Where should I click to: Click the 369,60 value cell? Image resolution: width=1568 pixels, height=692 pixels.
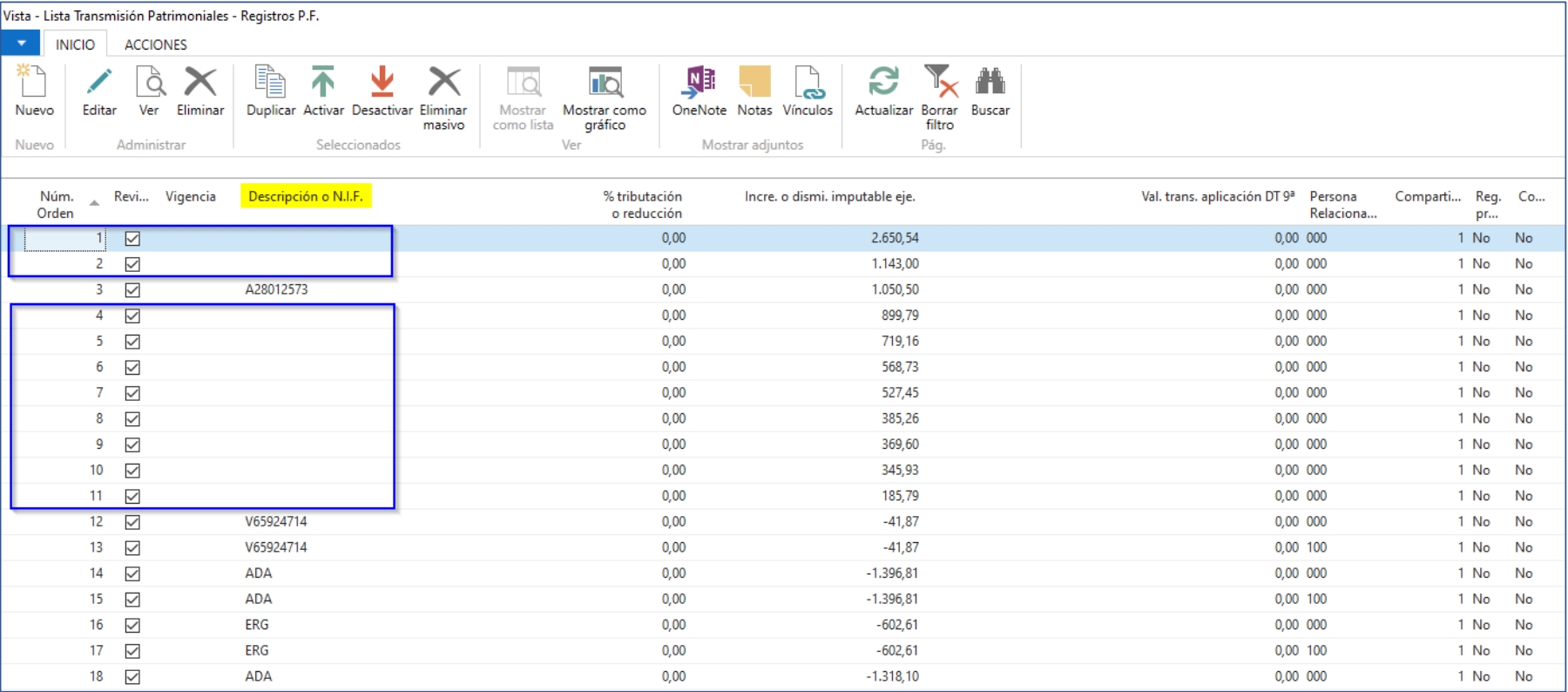point(900,444)
